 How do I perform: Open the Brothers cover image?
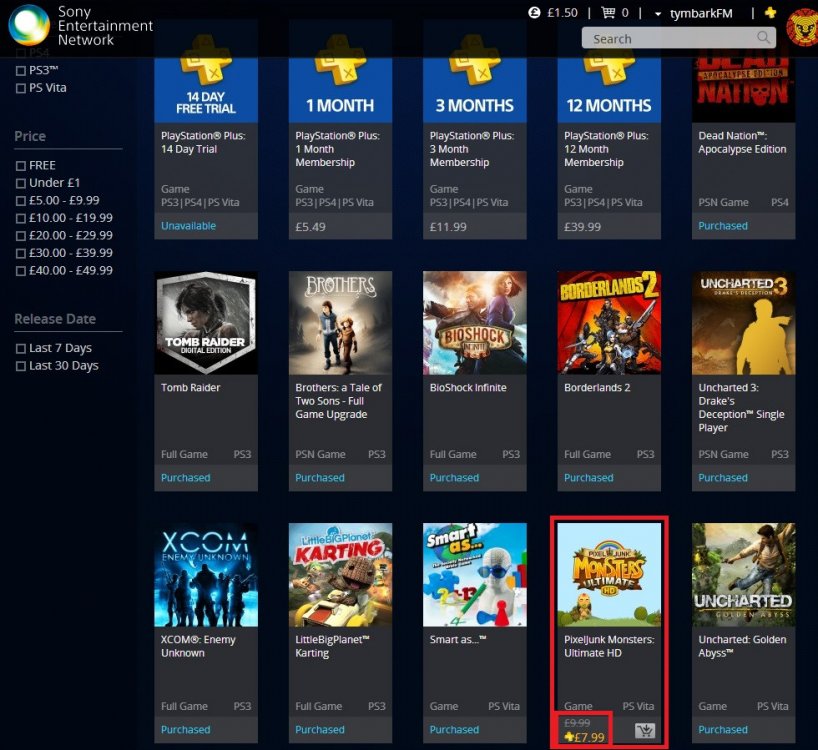tap(340, 323)
